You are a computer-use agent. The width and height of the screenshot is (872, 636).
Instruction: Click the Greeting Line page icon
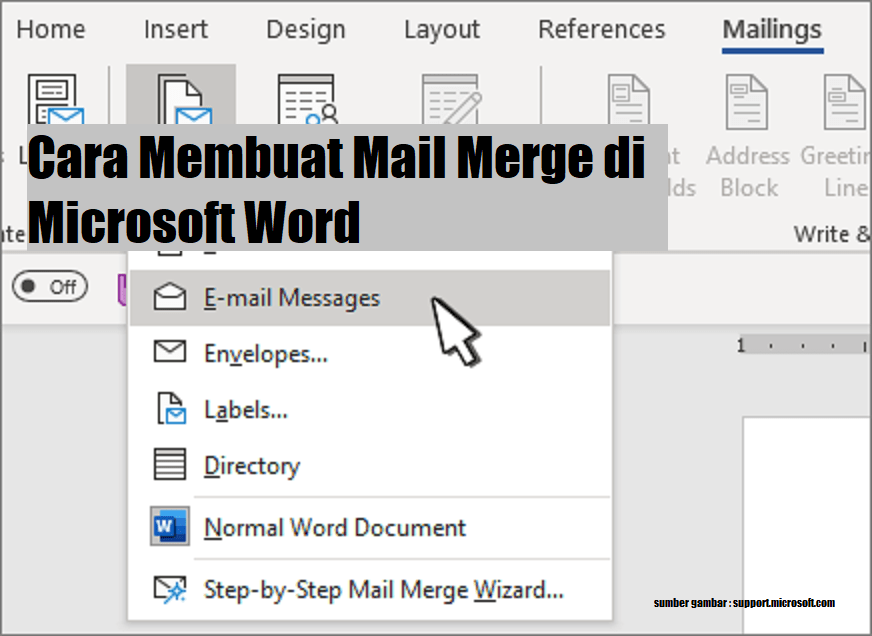[x=845, y=102]
